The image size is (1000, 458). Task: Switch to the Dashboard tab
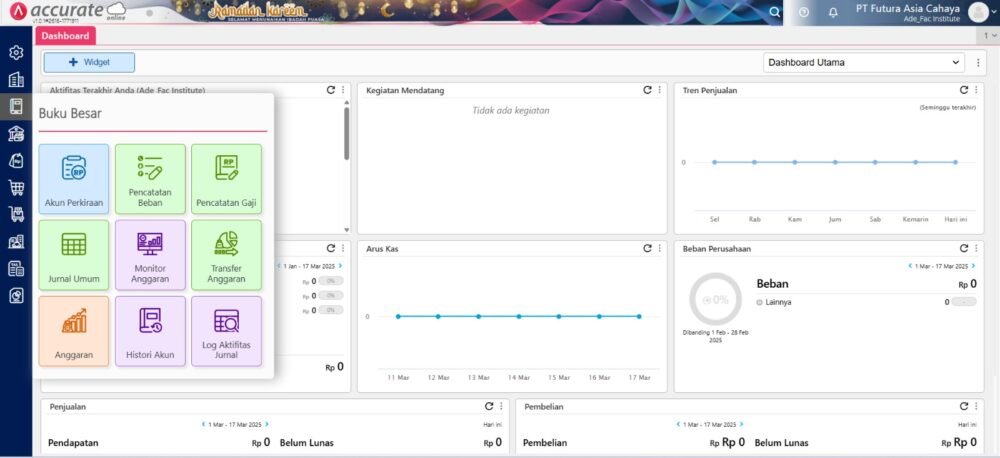65,36
